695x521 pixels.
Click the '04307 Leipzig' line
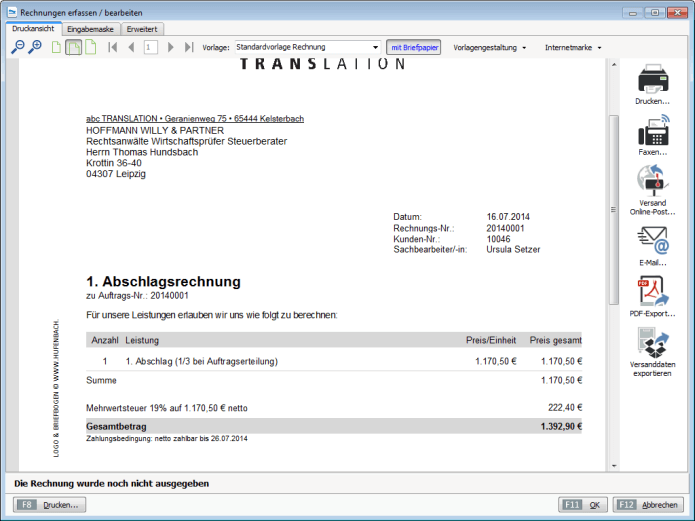116,174
